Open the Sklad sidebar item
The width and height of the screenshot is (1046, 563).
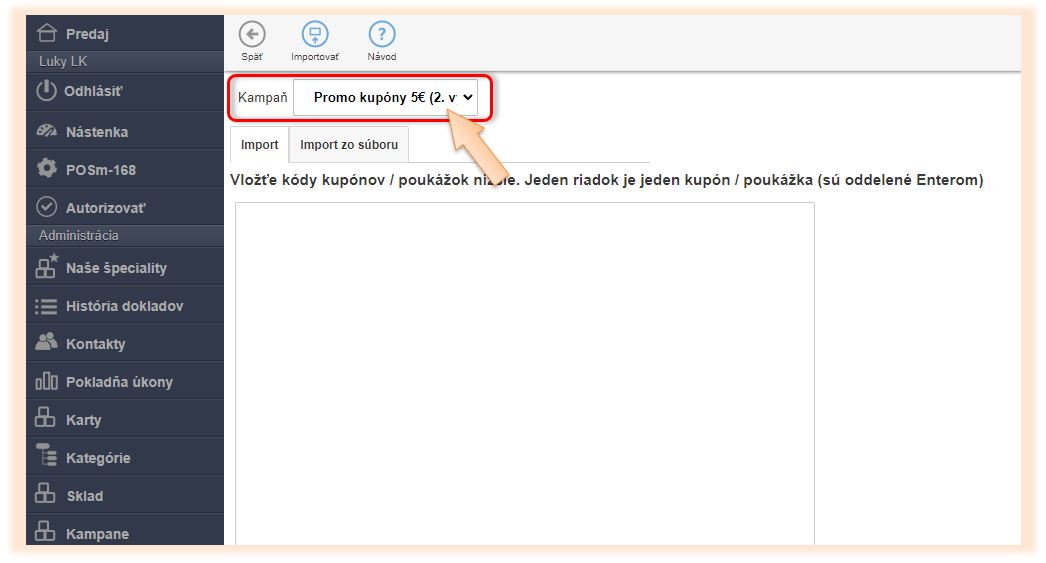(85, 496)
